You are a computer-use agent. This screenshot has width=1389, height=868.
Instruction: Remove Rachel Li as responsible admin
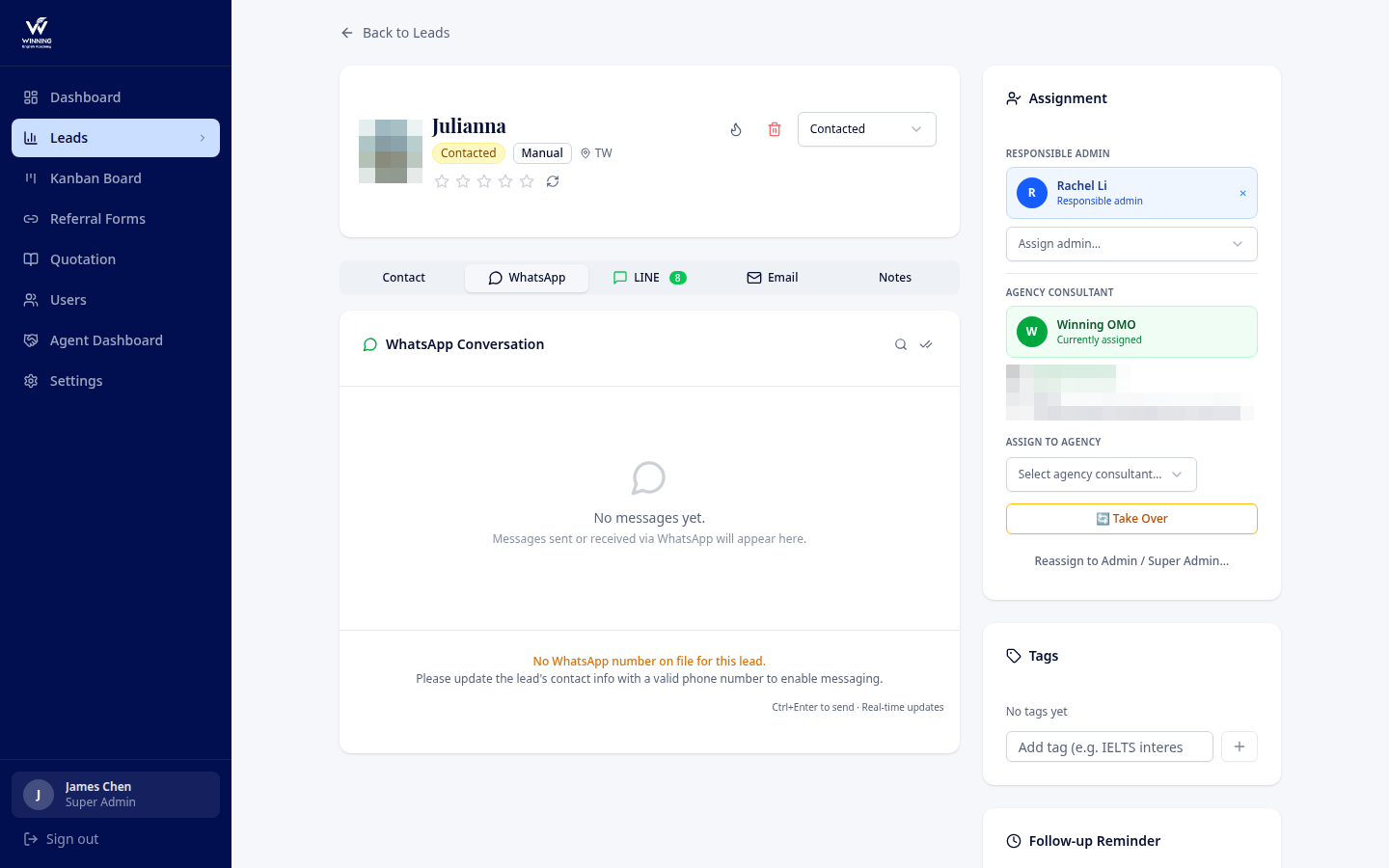coord(1243,193)
